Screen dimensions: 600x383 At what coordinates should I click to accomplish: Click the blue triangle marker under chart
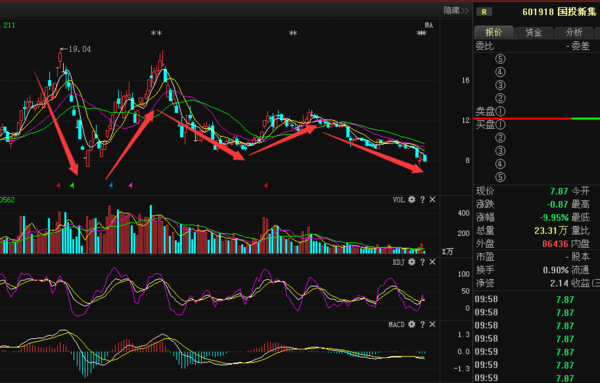pos(111,186)
